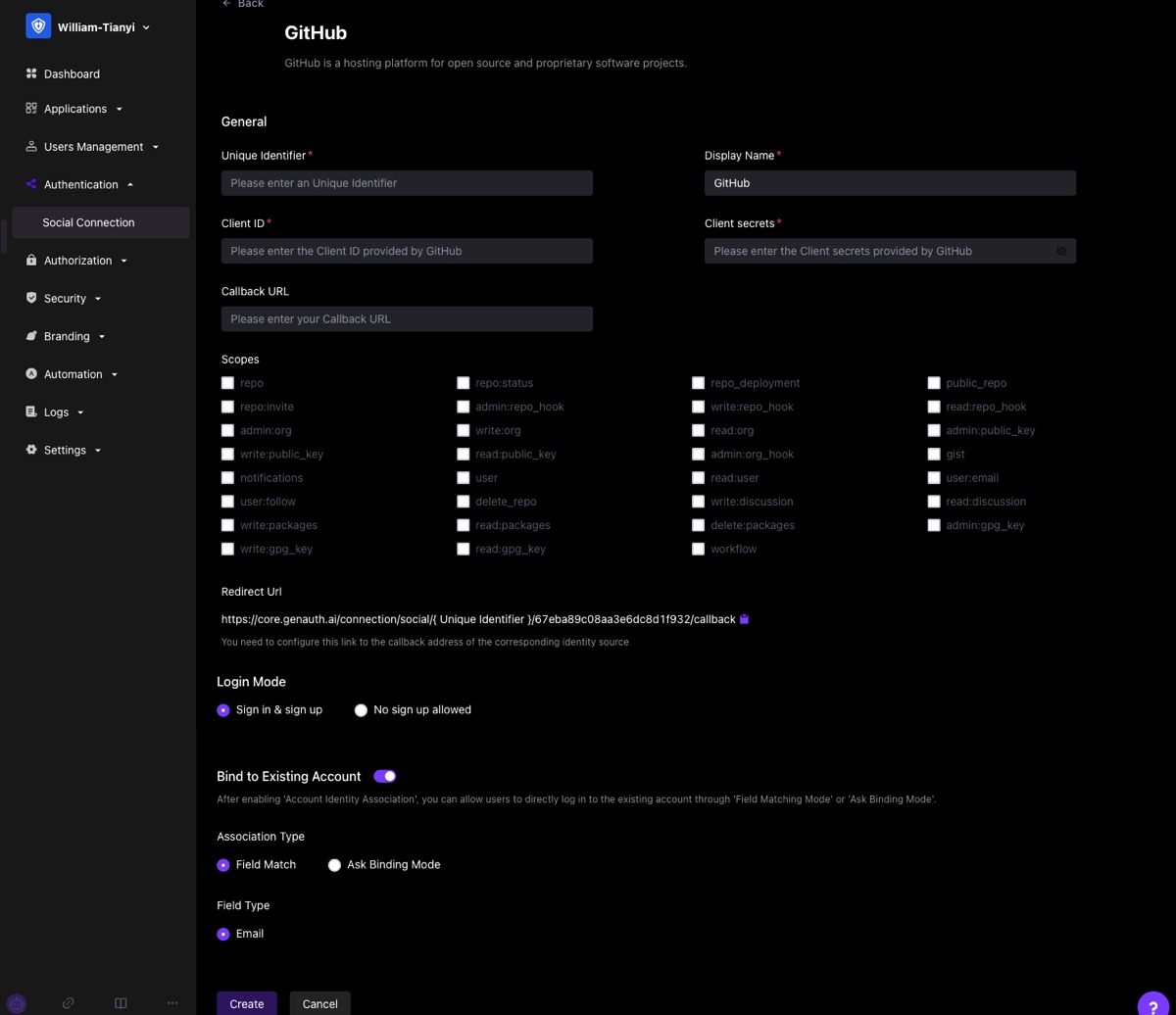1176x1015 pixels.
Task: Check the user:email scope box
Action: [934, 478]
